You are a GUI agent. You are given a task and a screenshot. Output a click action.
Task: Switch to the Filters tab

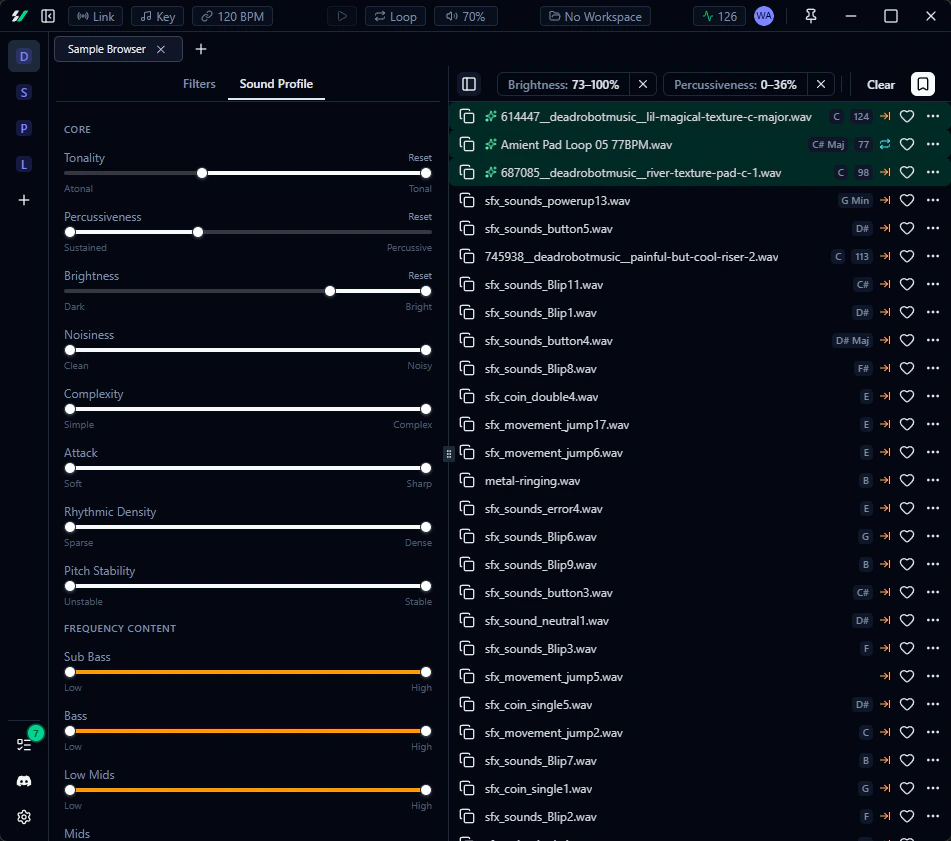pos(199,84)
